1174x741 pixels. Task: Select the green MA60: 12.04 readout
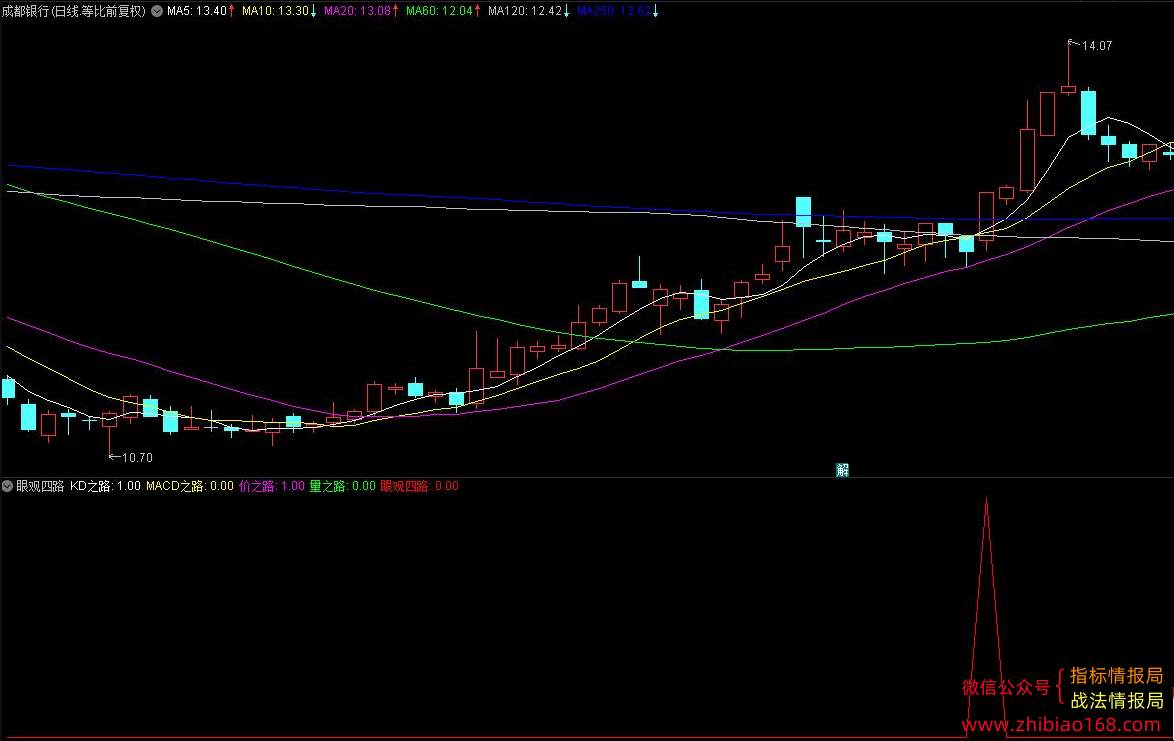(x=442, y=11)
